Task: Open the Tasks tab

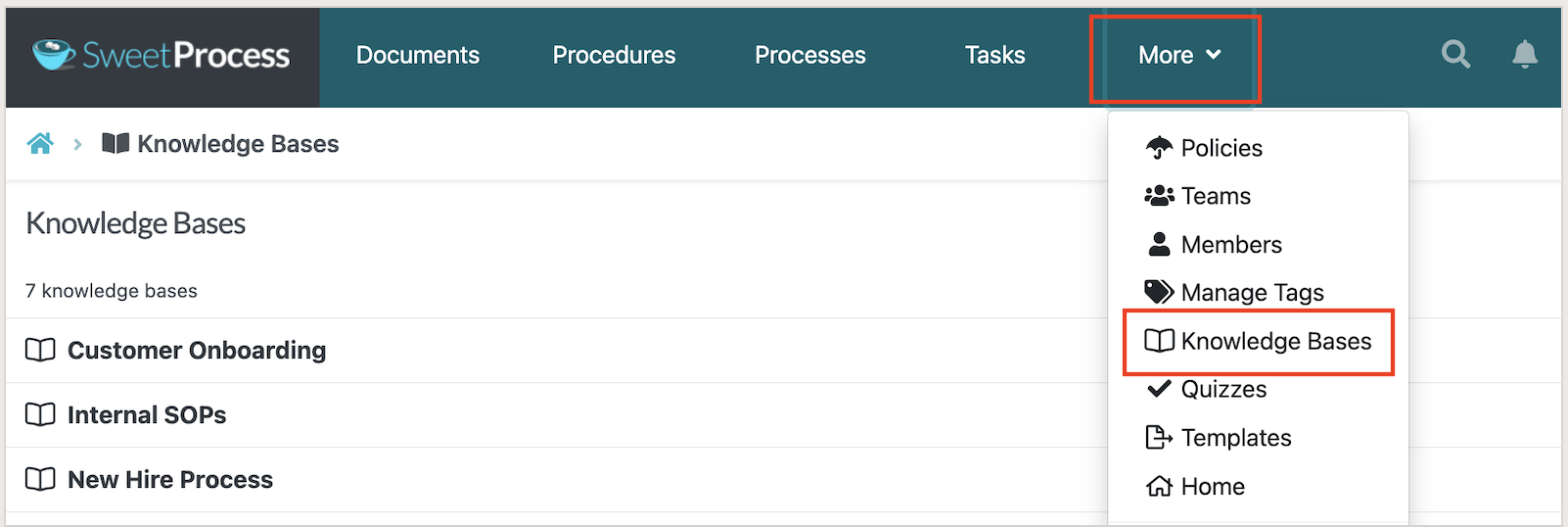Action: point(995,55)
